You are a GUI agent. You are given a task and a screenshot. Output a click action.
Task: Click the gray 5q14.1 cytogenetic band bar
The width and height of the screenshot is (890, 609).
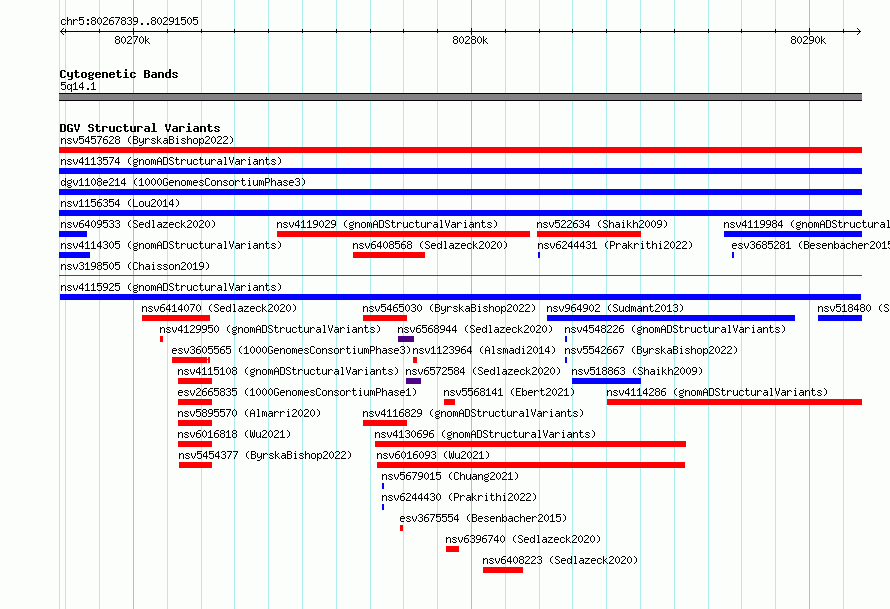[x=460, y=97]
